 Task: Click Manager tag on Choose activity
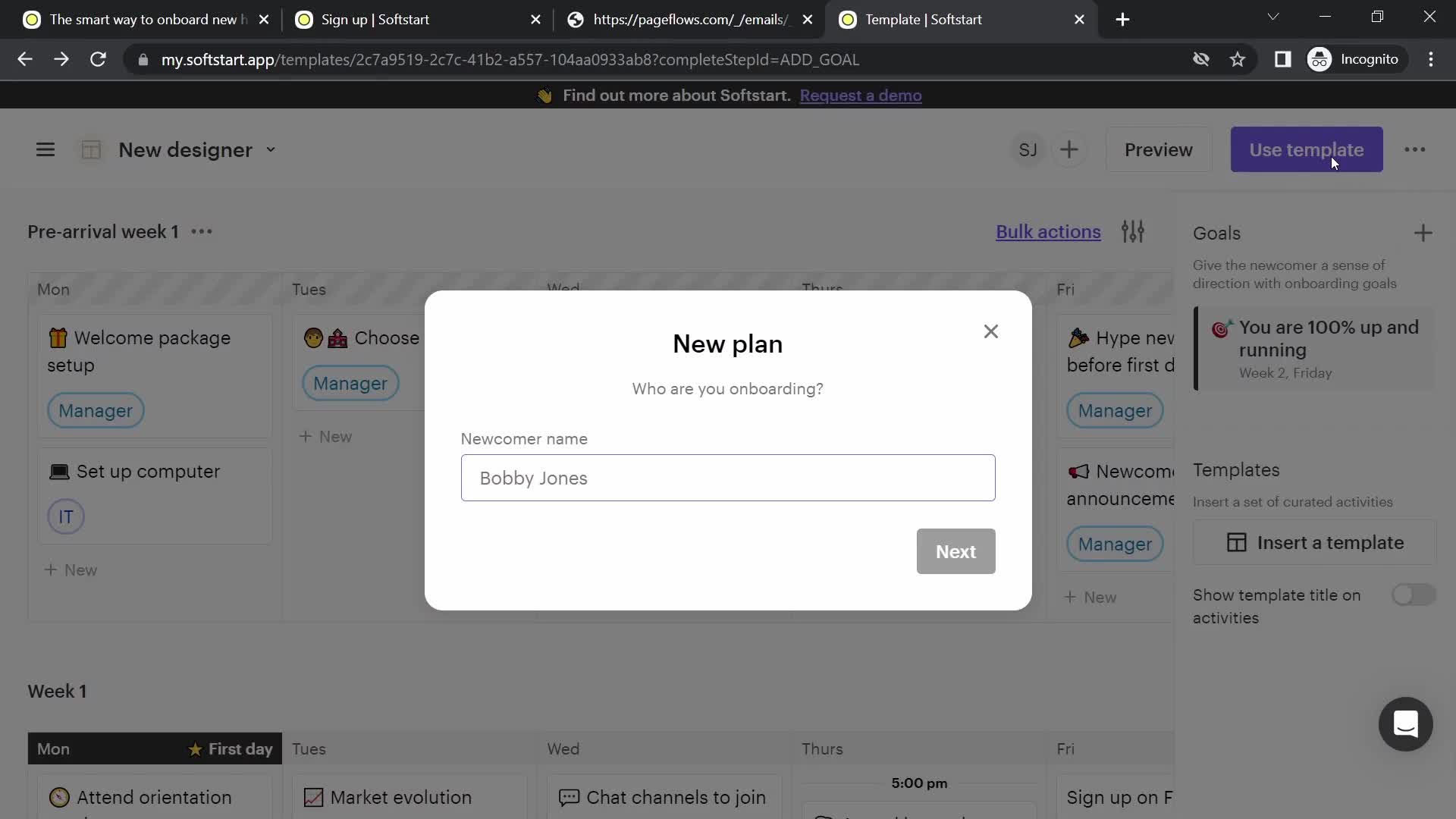(350, 383)
